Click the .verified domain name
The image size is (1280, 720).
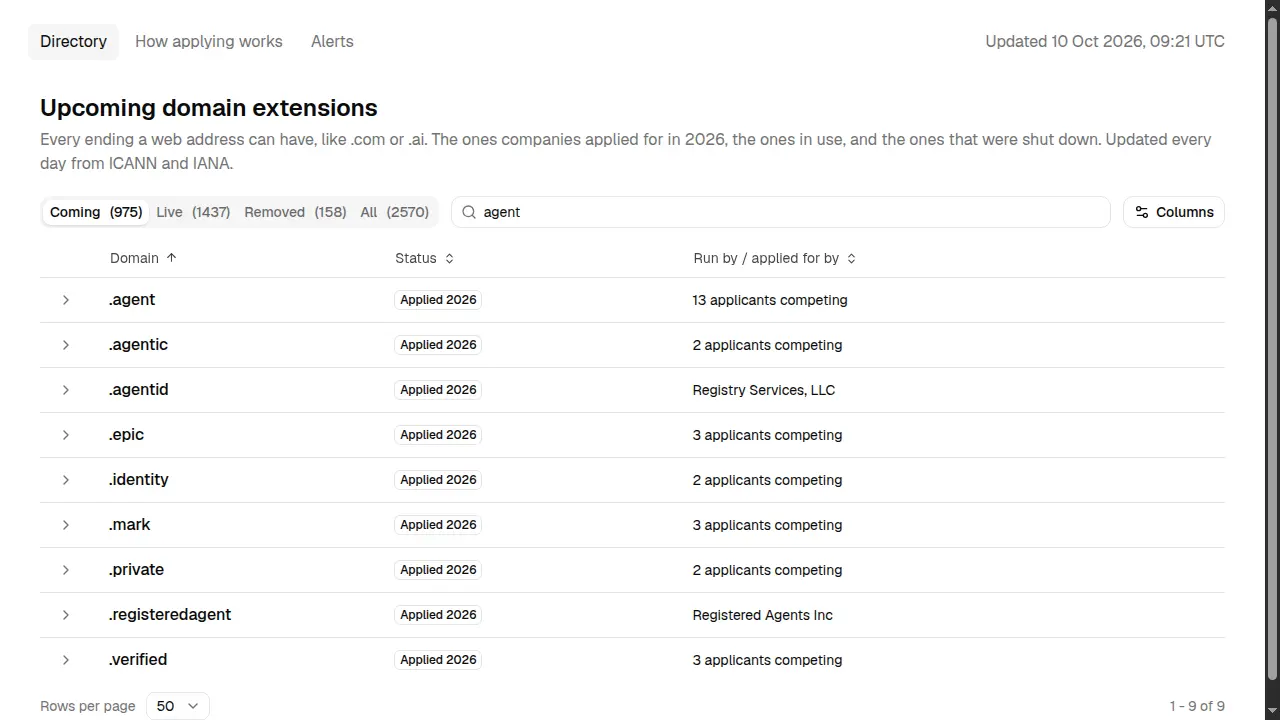[138, 660]
